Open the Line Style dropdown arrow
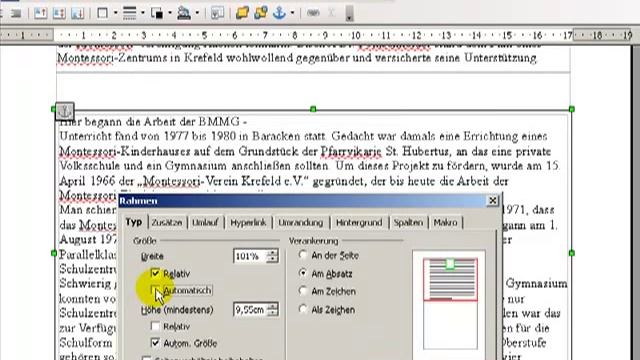 [x=142, y=13]
